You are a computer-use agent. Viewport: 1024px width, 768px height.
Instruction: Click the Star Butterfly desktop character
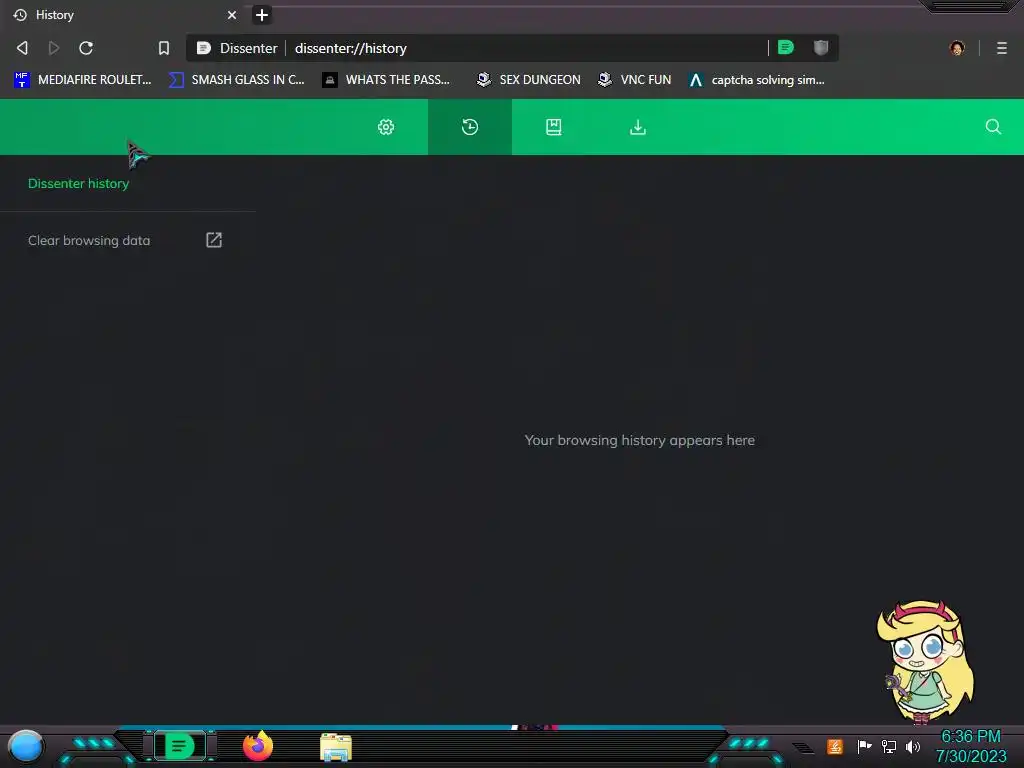(x=924, y=662)
